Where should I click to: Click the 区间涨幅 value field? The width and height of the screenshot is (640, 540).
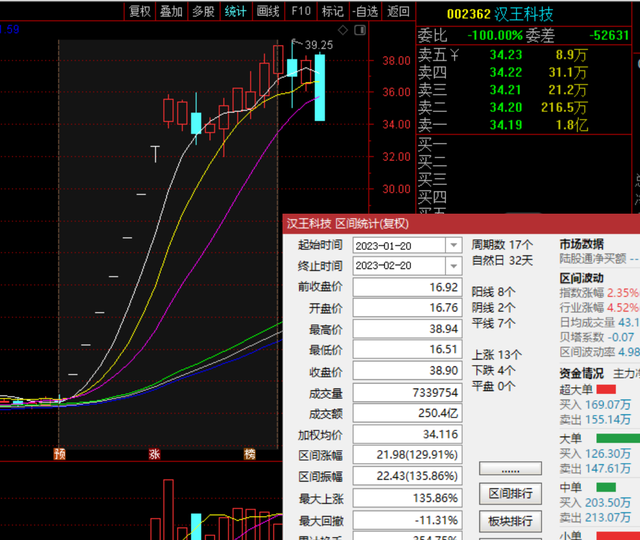tap(405, 455)
